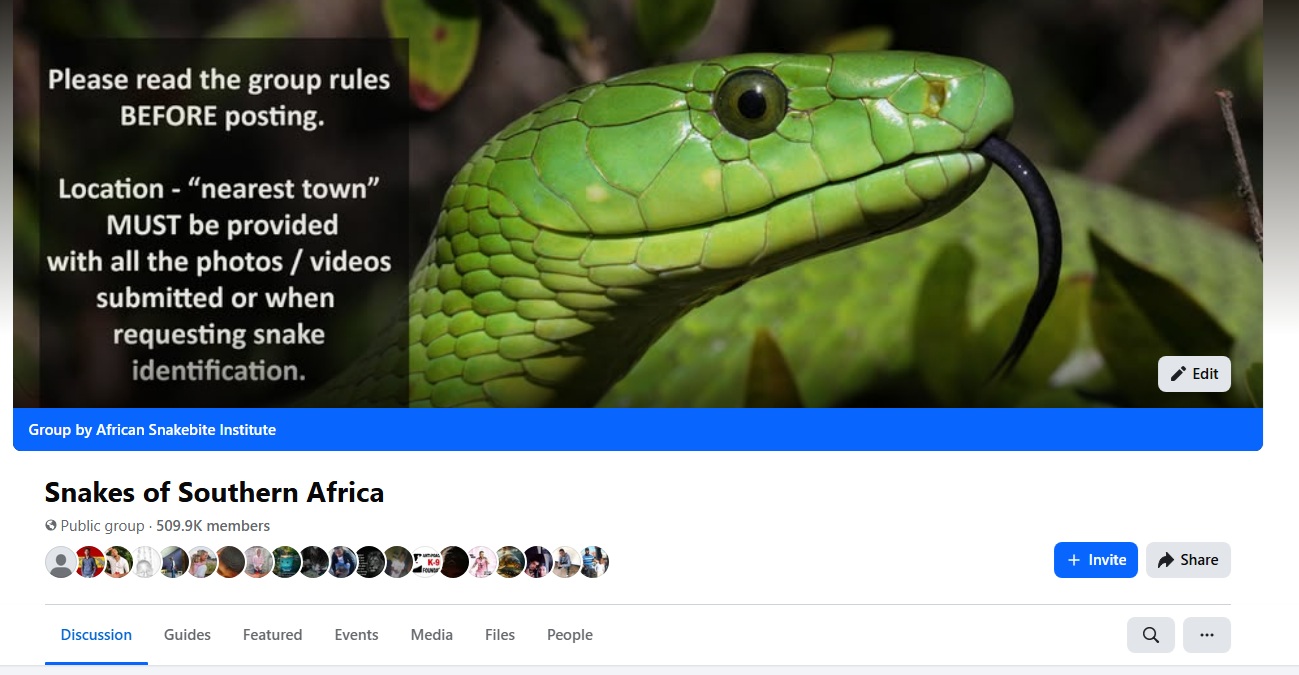Viewport: 1299px width, 675px height.
Task: Click the search magnifier icon button
Action: coord(1151,635)
